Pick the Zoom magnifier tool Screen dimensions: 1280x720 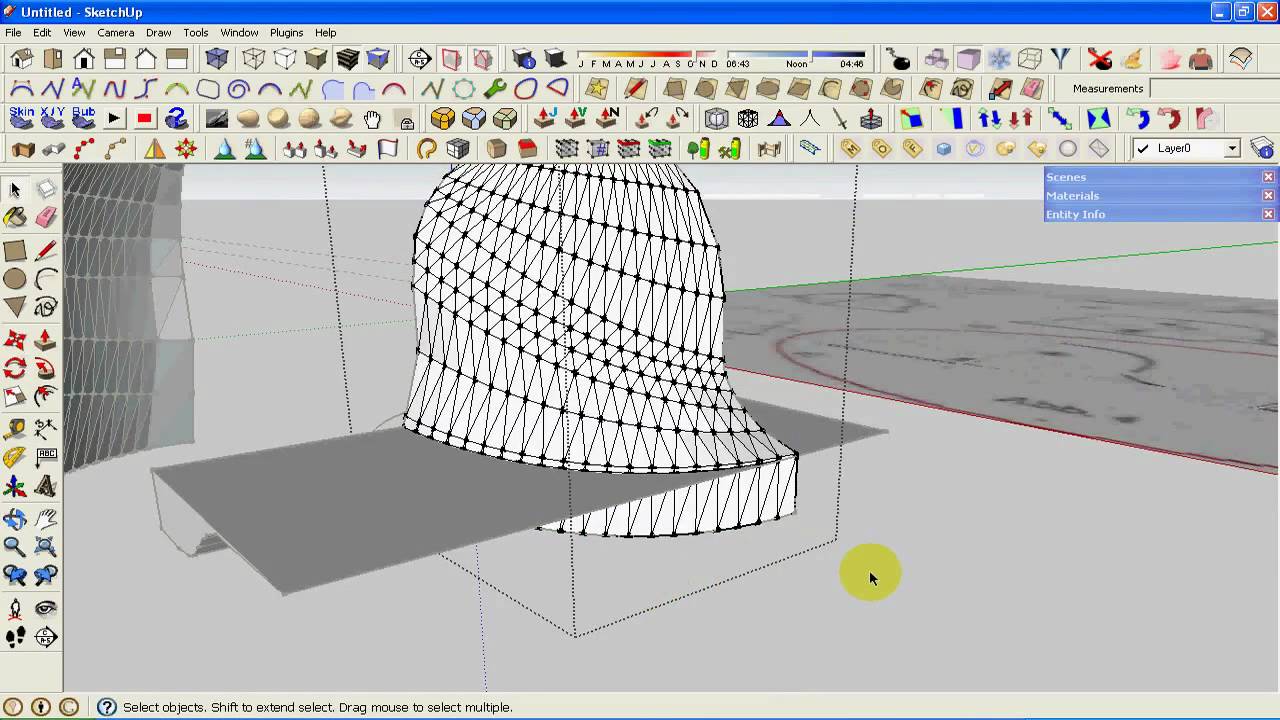(15, 547)
